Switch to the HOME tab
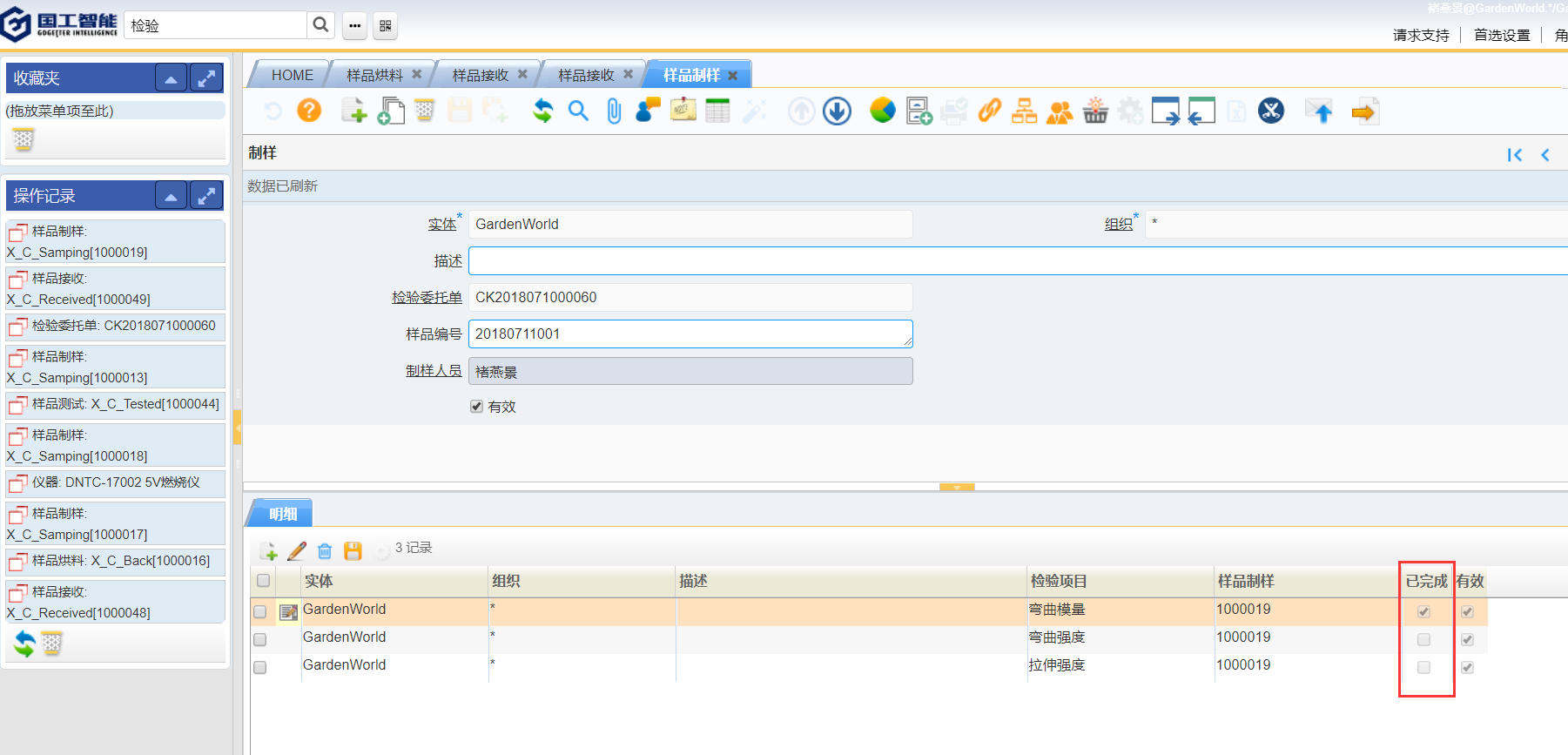 point(292,76)
